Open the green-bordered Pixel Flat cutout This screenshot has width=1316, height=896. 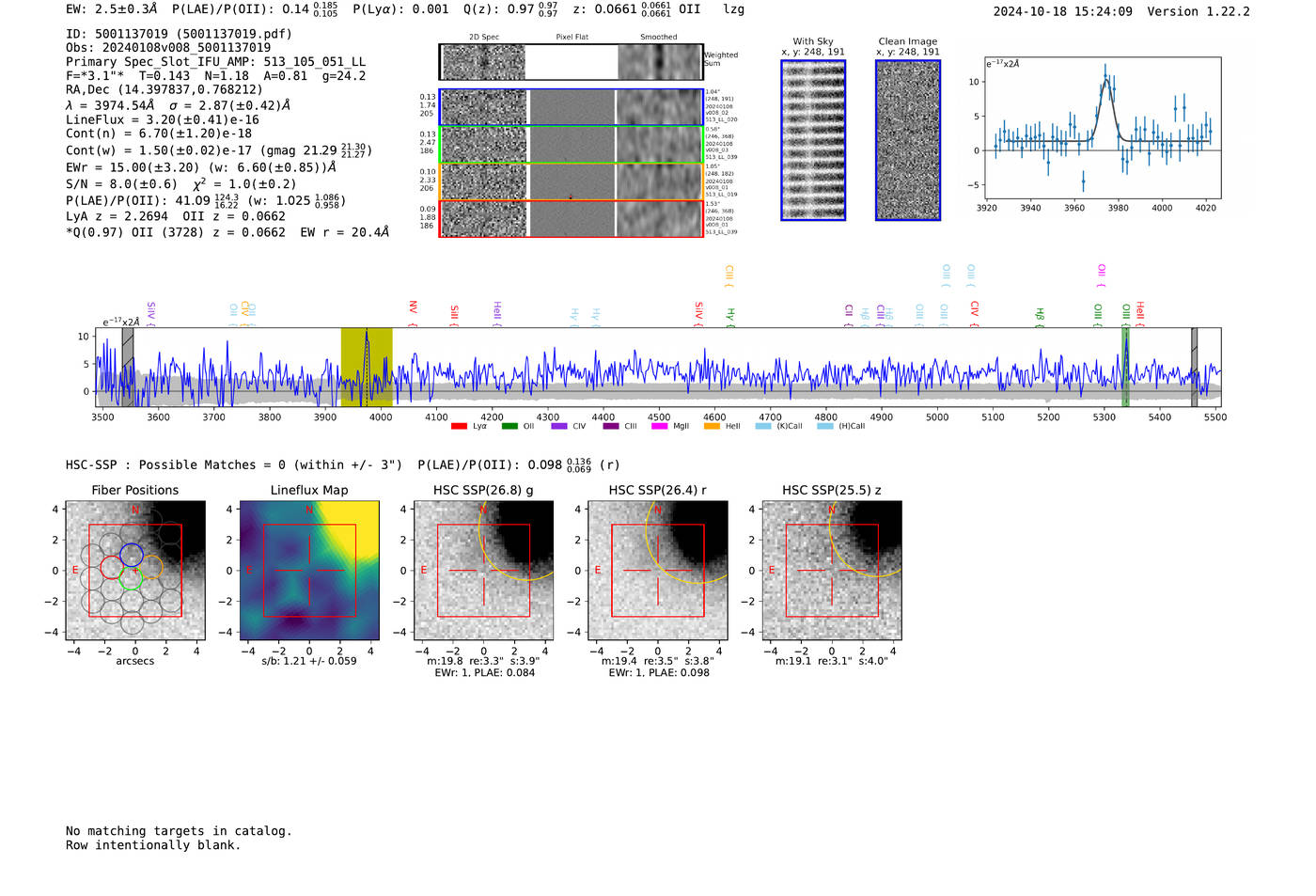[572, 145]
